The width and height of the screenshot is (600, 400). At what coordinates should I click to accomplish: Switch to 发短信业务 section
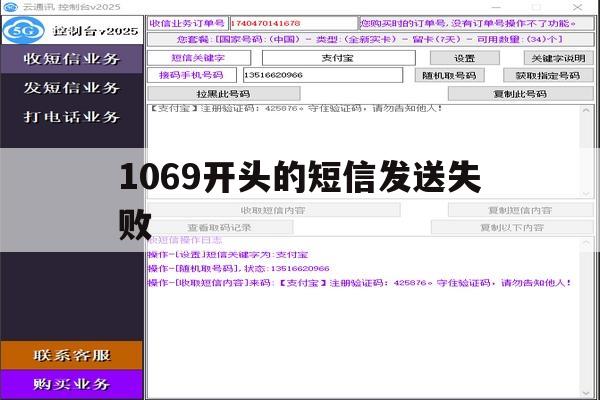pyautogui.click(x=72, y=88)
